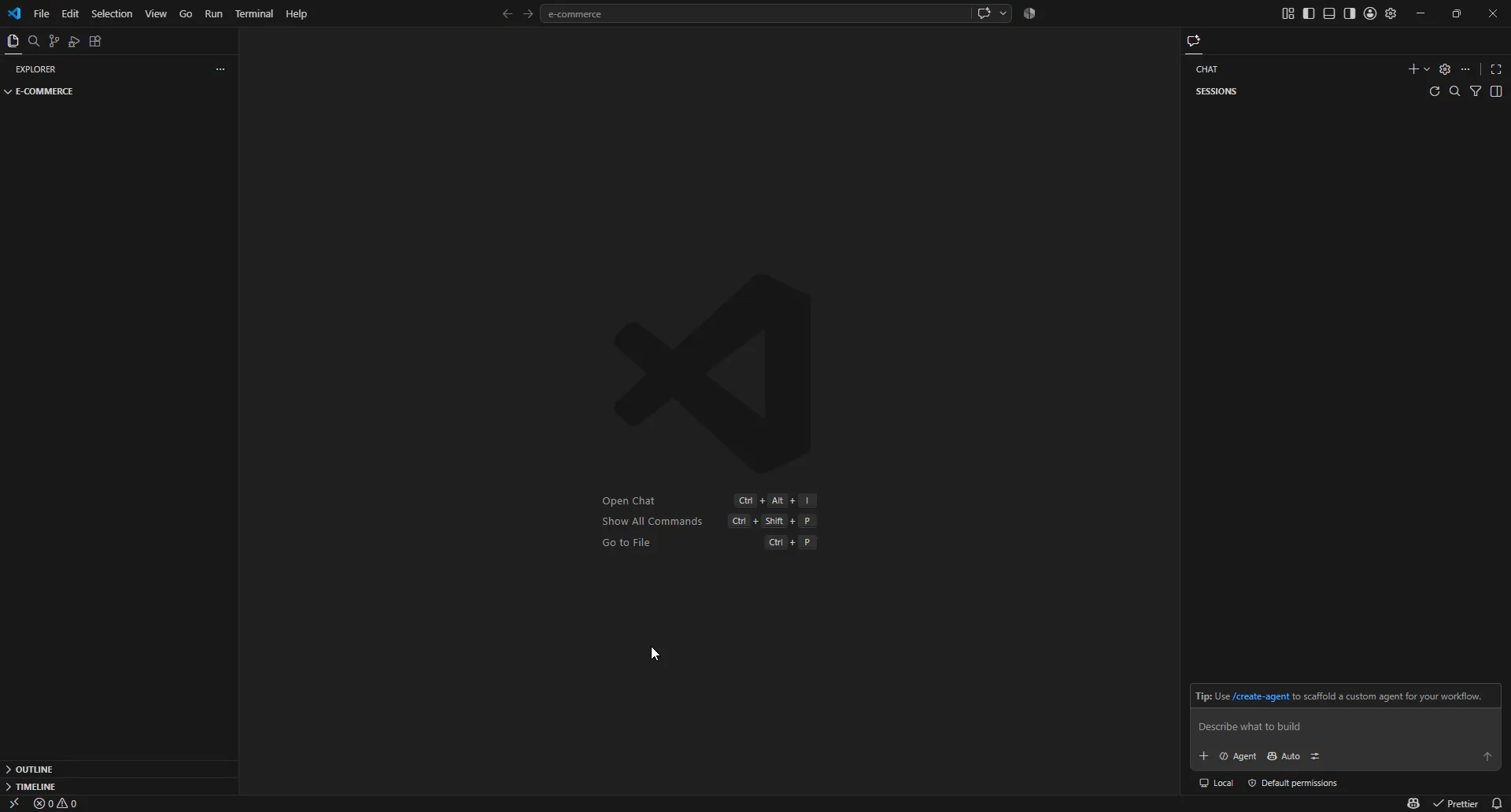The width and height of the screenshot is (1511, 812).
Task: Open the Local session target picker
Action: [x=1216, y=783]
